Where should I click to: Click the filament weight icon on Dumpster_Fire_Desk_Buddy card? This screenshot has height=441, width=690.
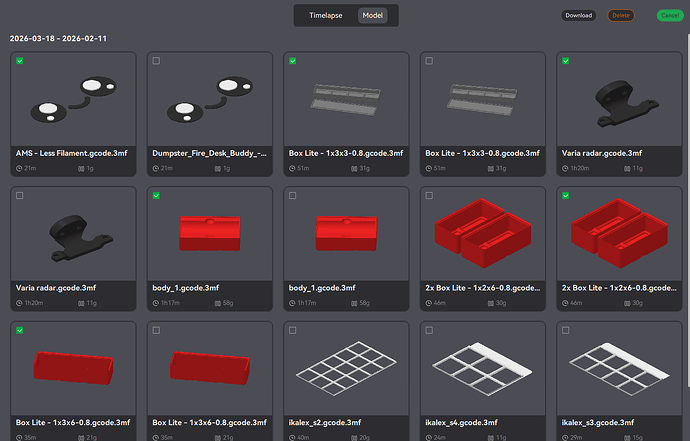coord(217,169)
